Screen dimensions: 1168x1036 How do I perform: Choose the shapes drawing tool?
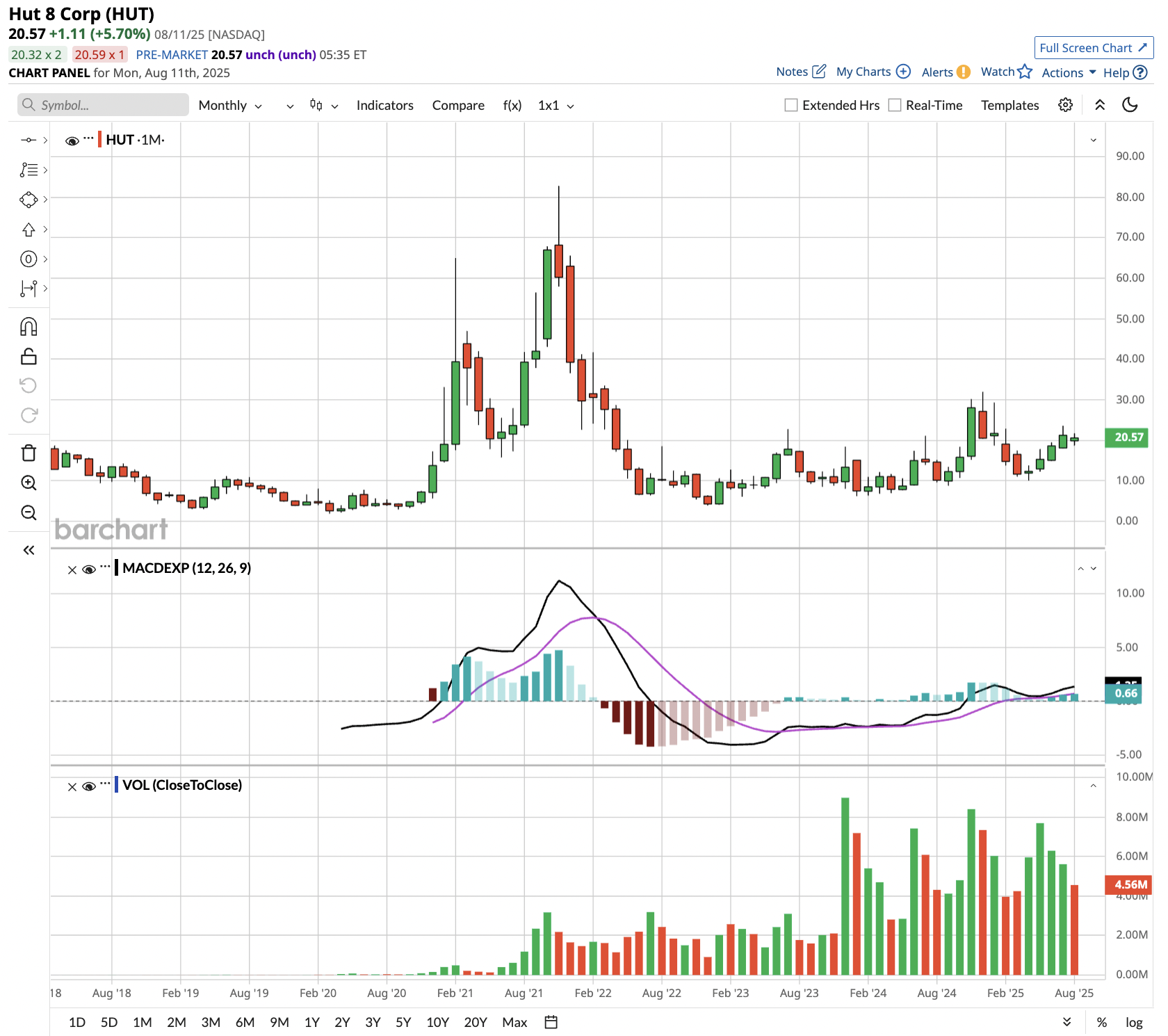pyautogui.click(x=29, y=200)
